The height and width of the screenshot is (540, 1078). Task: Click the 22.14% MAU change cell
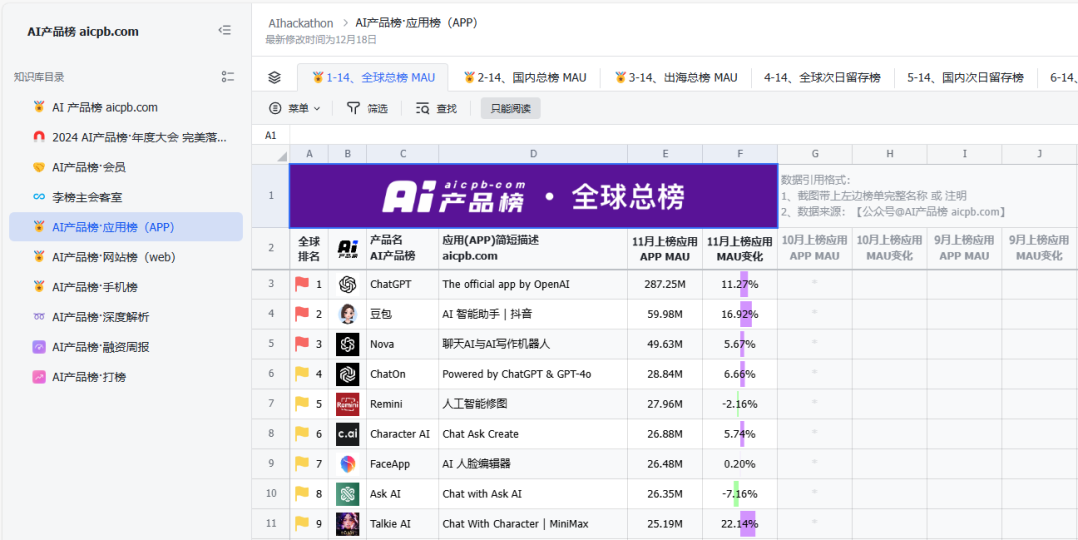pos(740,523)
